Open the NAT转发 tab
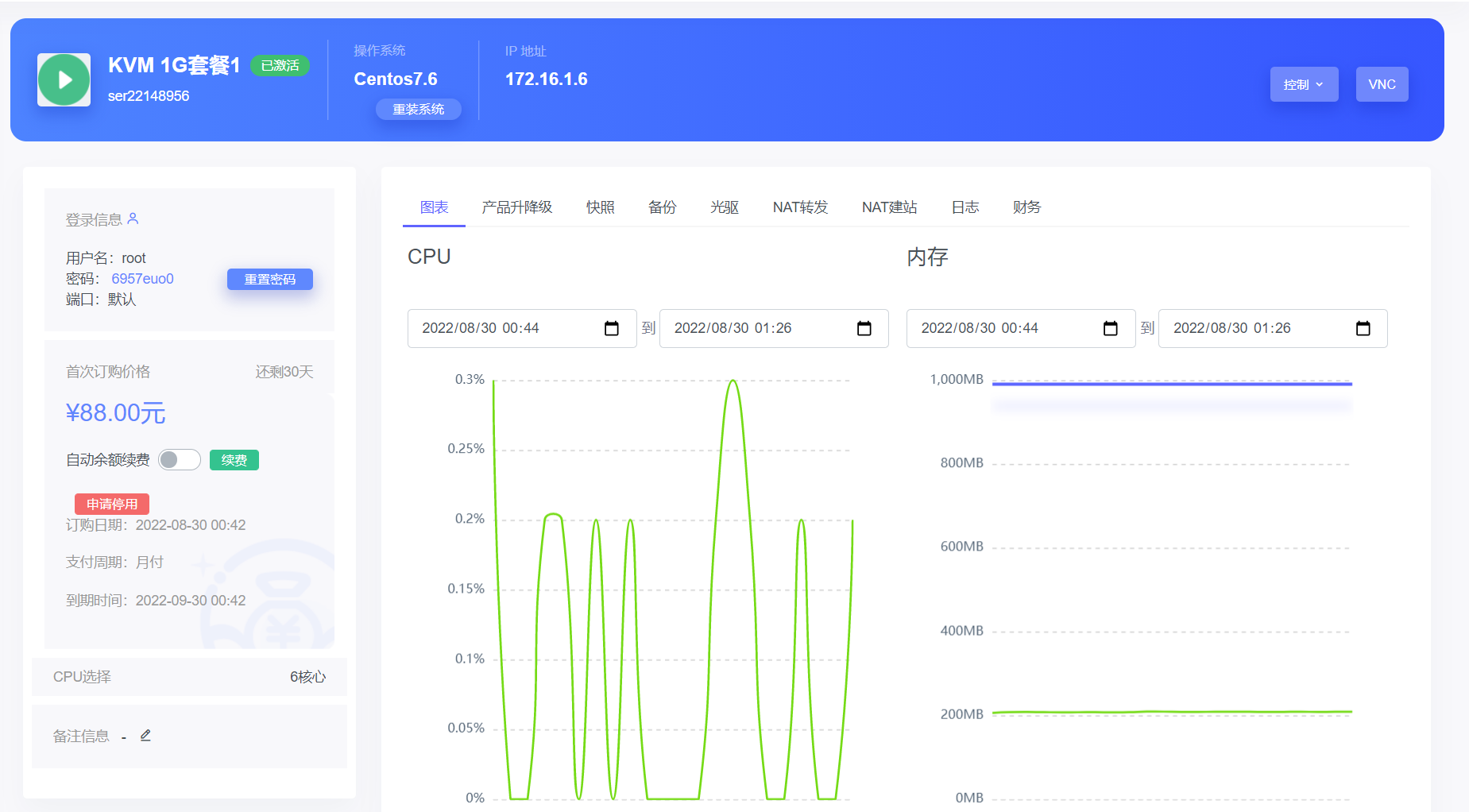The height and width of the screenshot is (812, 1469). point(800,207)
